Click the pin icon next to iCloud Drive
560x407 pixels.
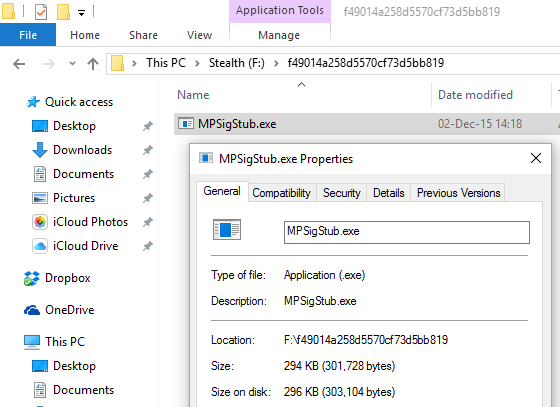click(x=148, y=246)
